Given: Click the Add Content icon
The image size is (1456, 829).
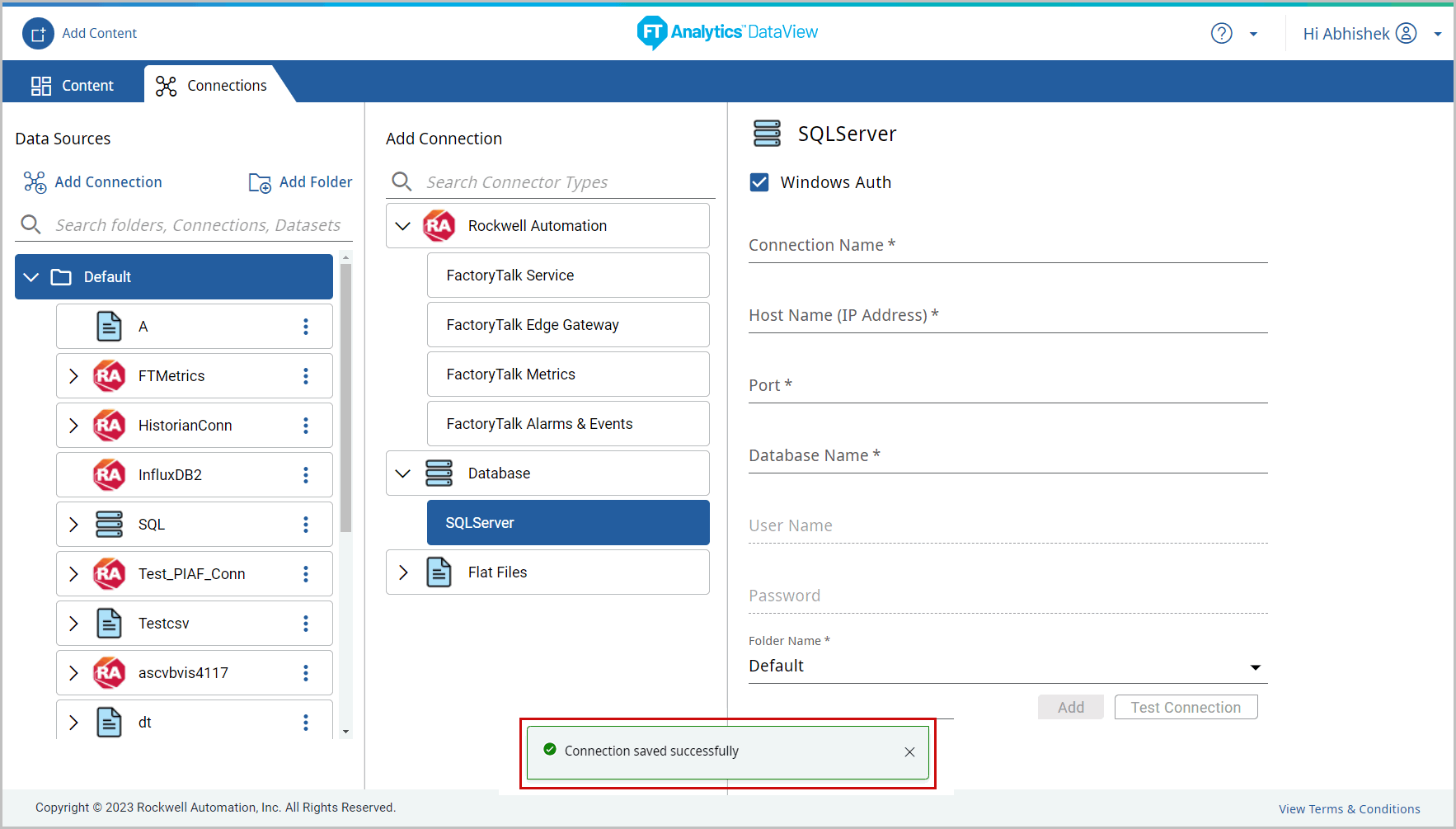Looking at the screenshot, I should (38, 34).
